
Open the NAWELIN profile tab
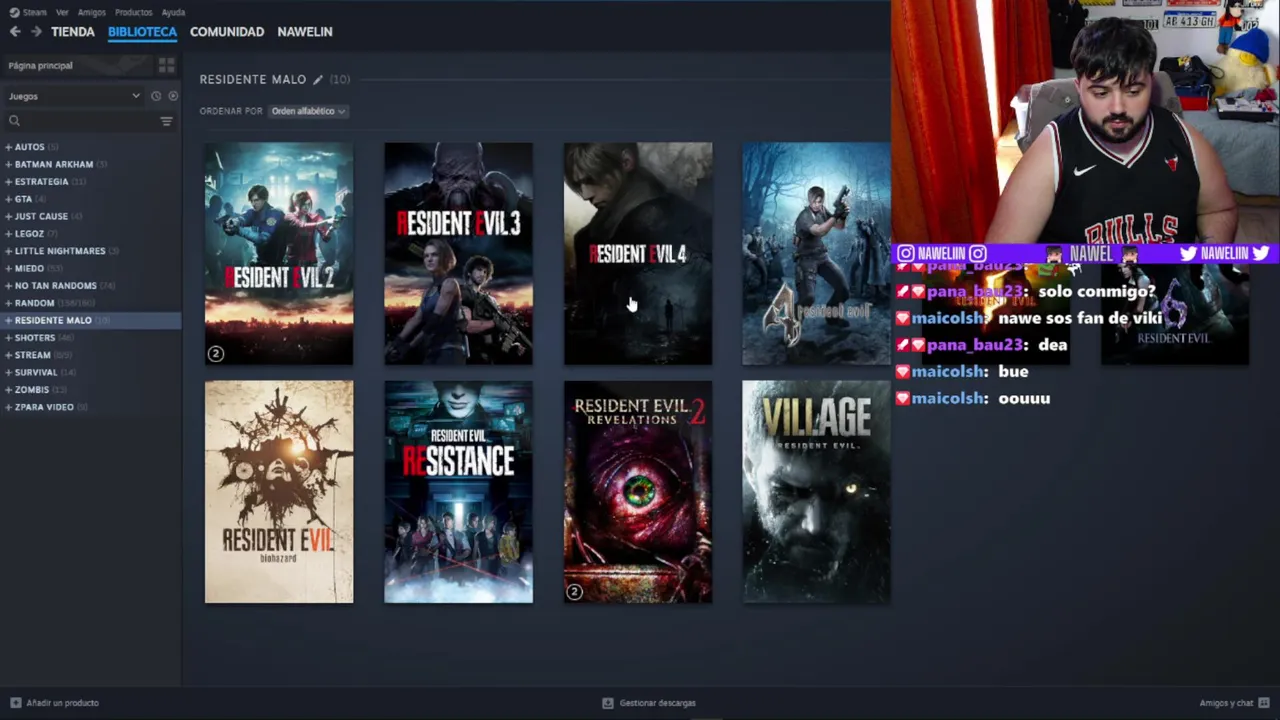[305, 32]
